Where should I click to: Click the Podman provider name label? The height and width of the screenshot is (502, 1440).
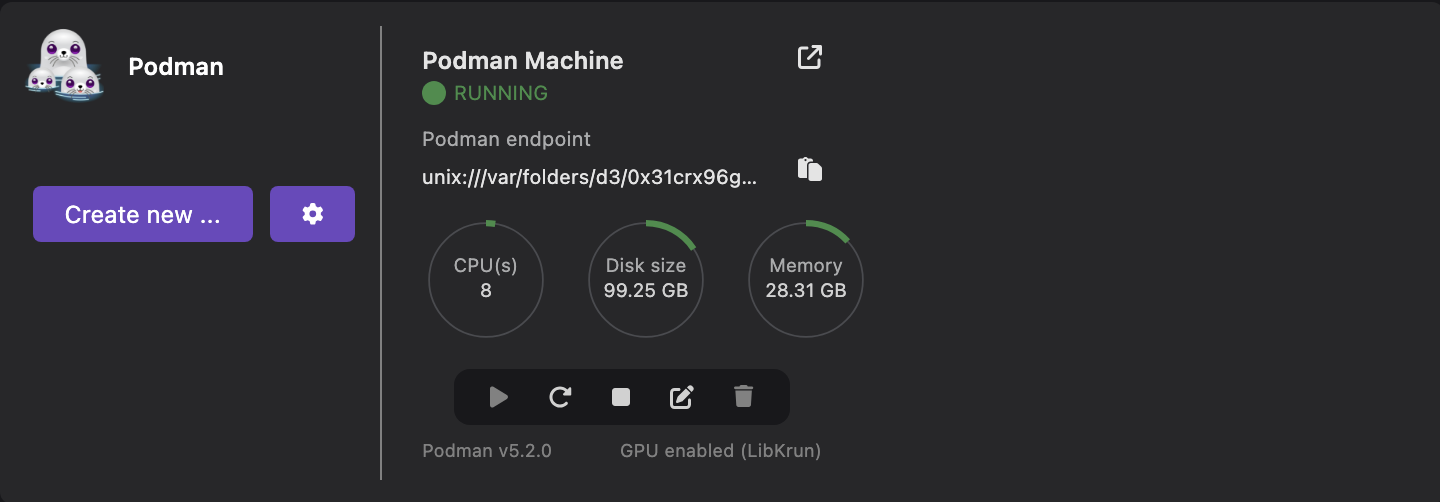[176, 67]
